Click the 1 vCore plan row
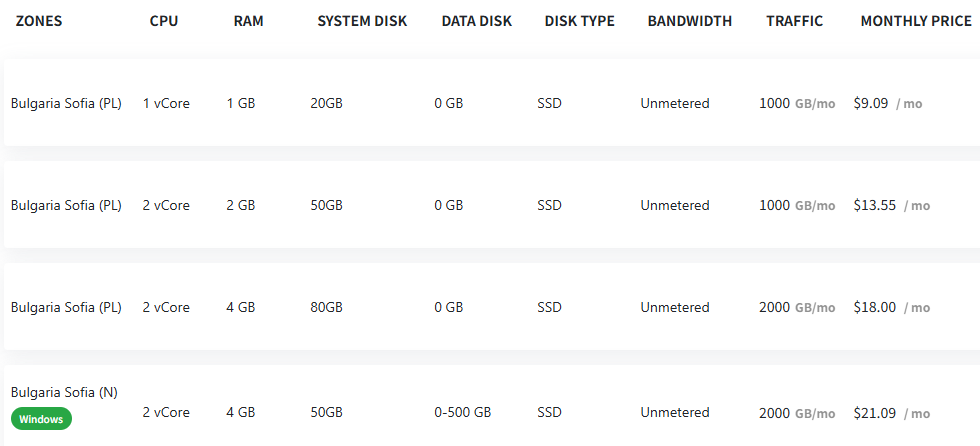This screenshot has width=980, height=446. pos(492,103)
